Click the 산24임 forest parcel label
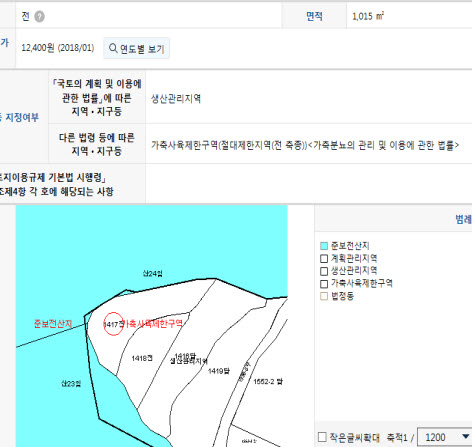This screenshot has width=472, height=447. (153, 274)
